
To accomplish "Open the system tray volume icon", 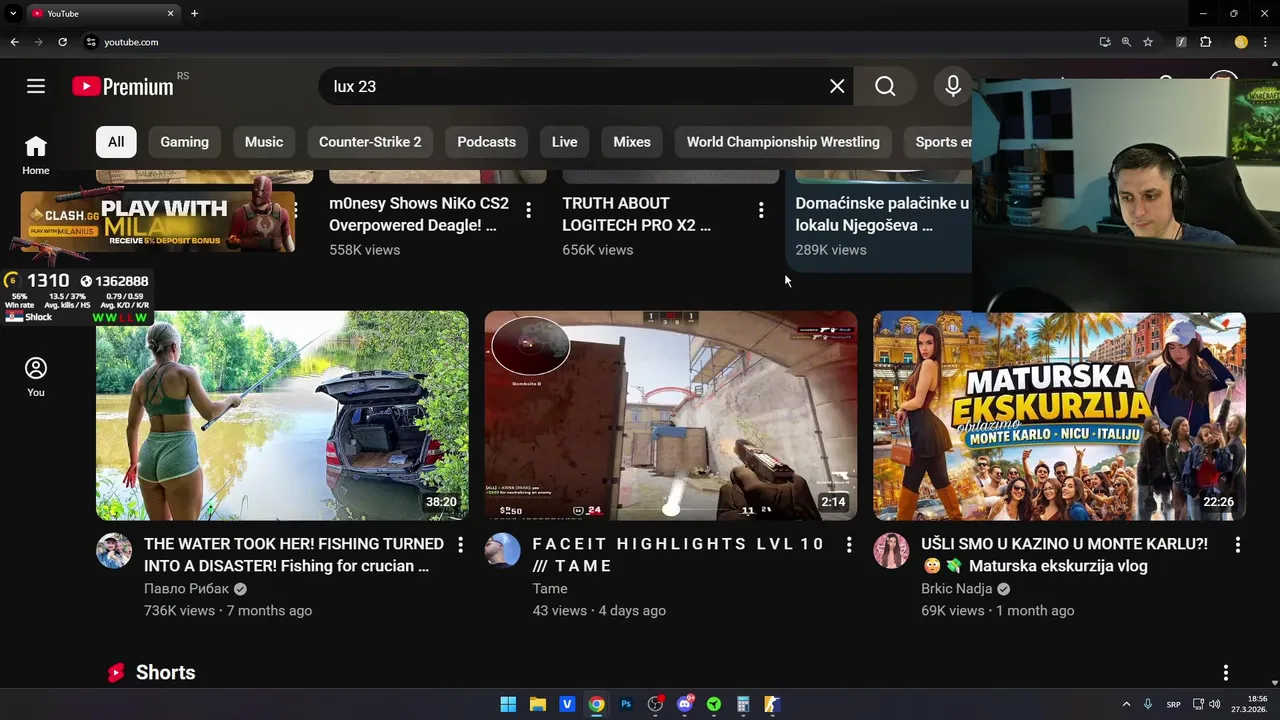I will [1217, 704].
